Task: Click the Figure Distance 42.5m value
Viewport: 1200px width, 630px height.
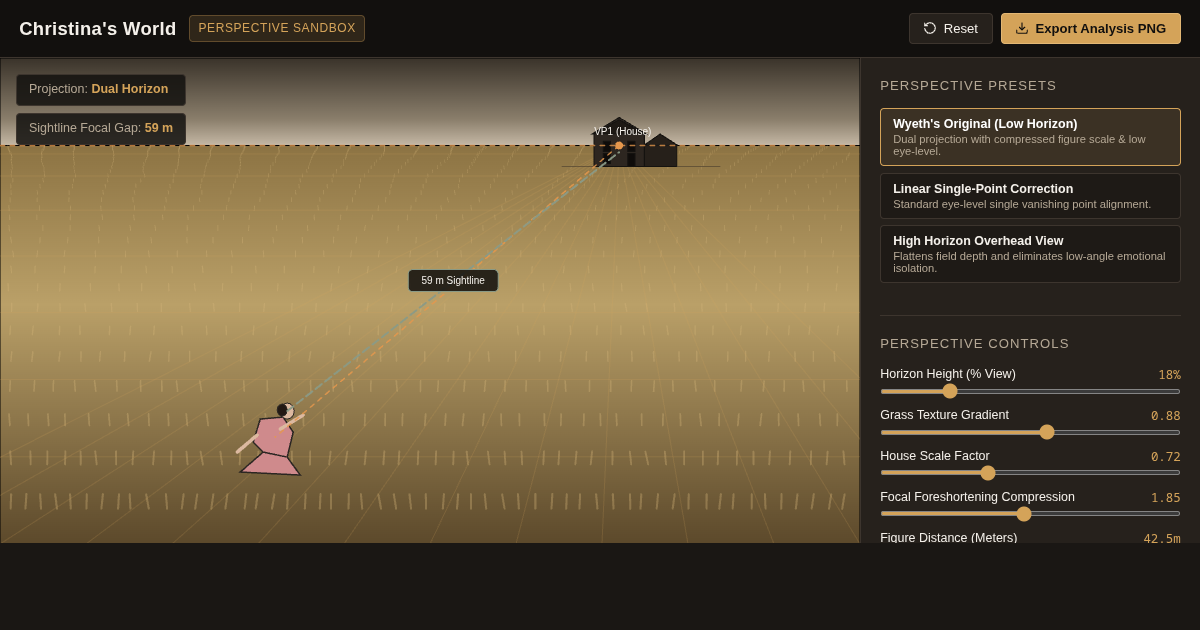Action: click(1162, 538)
